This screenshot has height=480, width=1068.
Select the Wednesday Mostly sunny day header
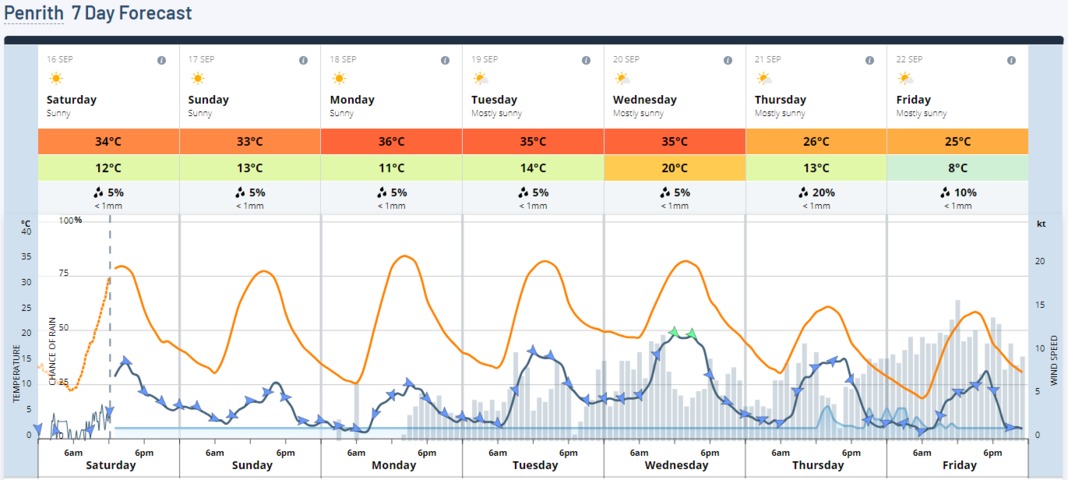[674, 87]
